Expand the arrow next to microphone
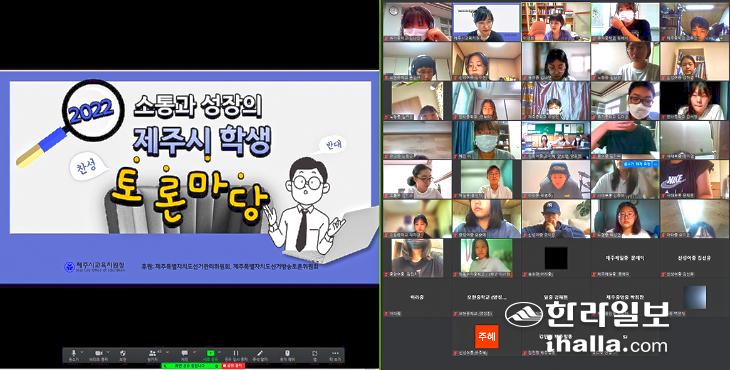This screenshot has height=370, width=730. point(82,352)
